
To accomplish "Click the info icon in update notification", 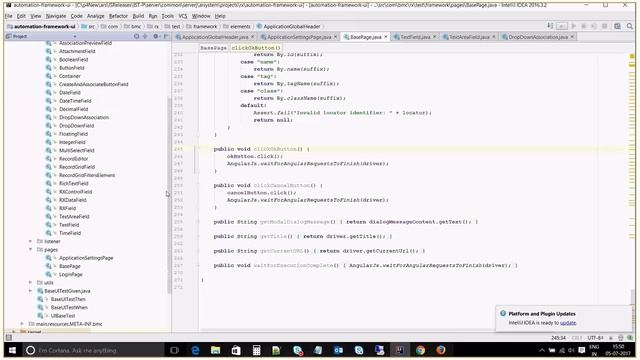I will (x=503, y=313).
